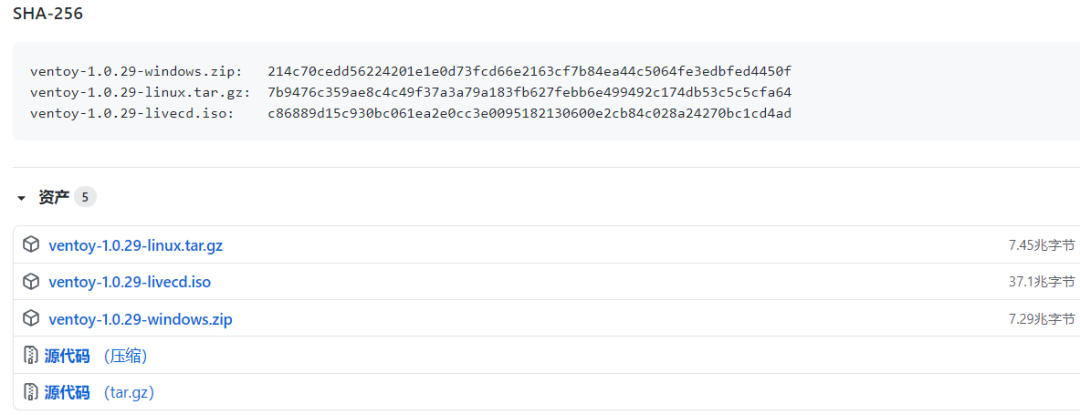
Task: Click the package icon beside ventoy-1.0.29-windows.zip
Action: tap(31, 319)
